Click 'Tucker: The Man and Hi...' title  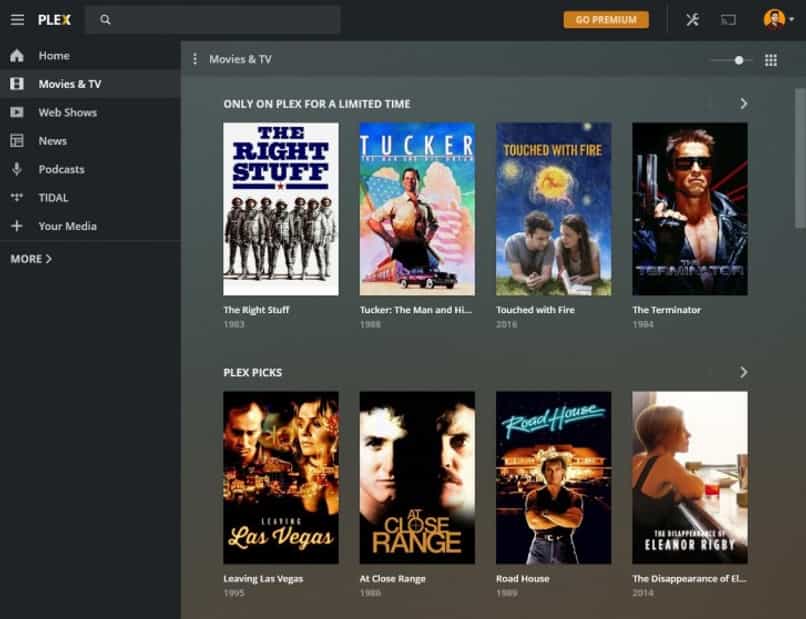pos(415,310)
